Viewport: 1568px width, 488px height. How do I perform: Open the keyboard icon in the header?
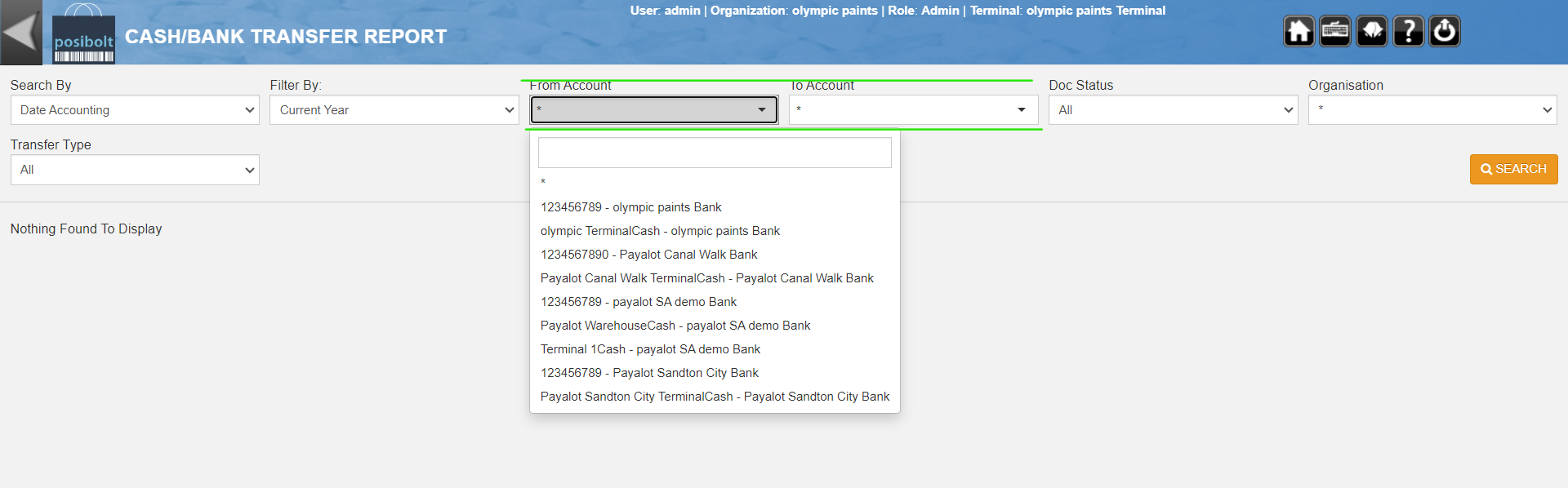pyautogui.click(x=1335, y=32)
